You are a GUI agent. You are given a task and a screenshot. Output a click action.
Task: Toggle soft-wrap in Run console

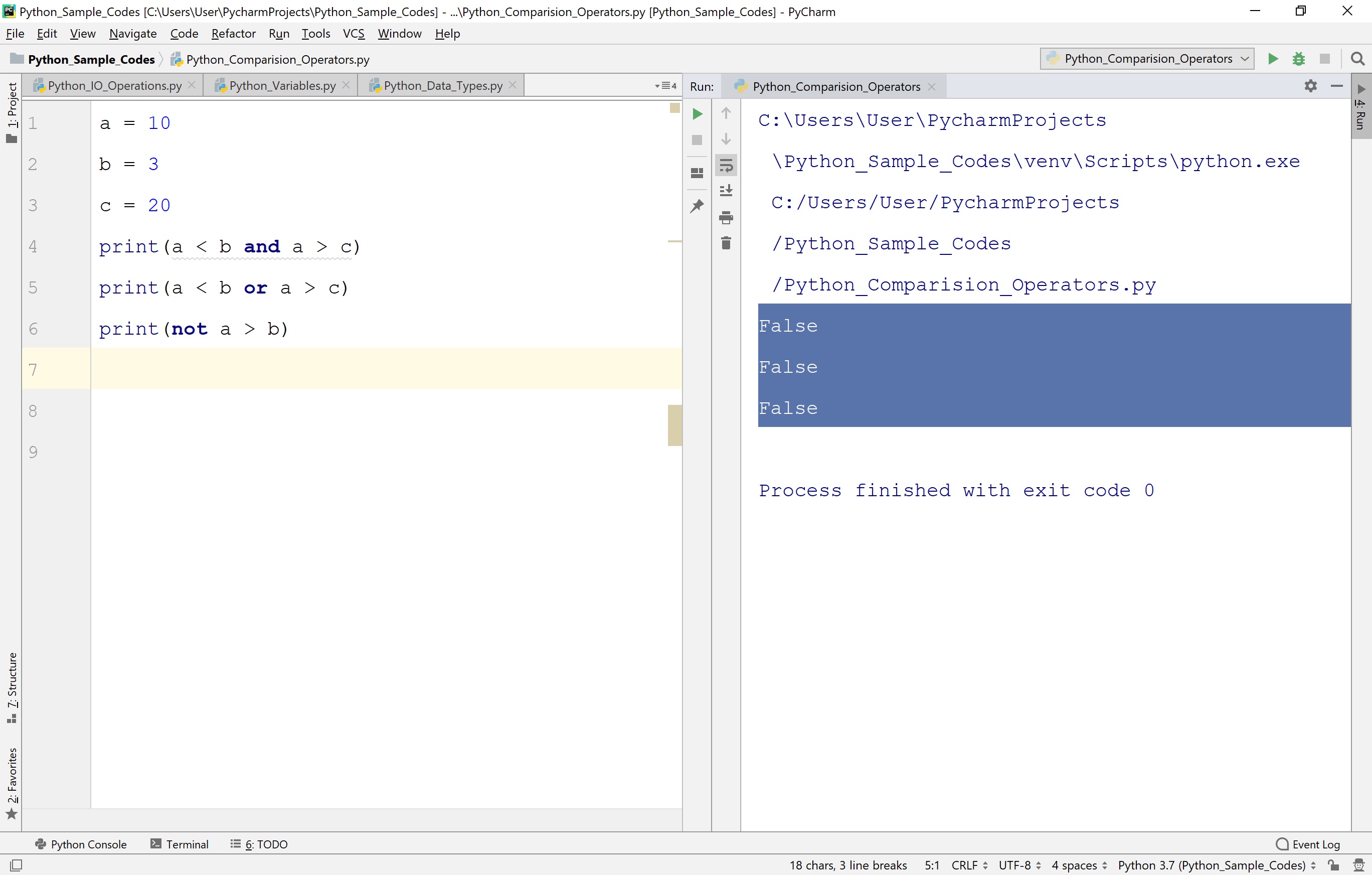pyautogui.click(x=726, y=166)
